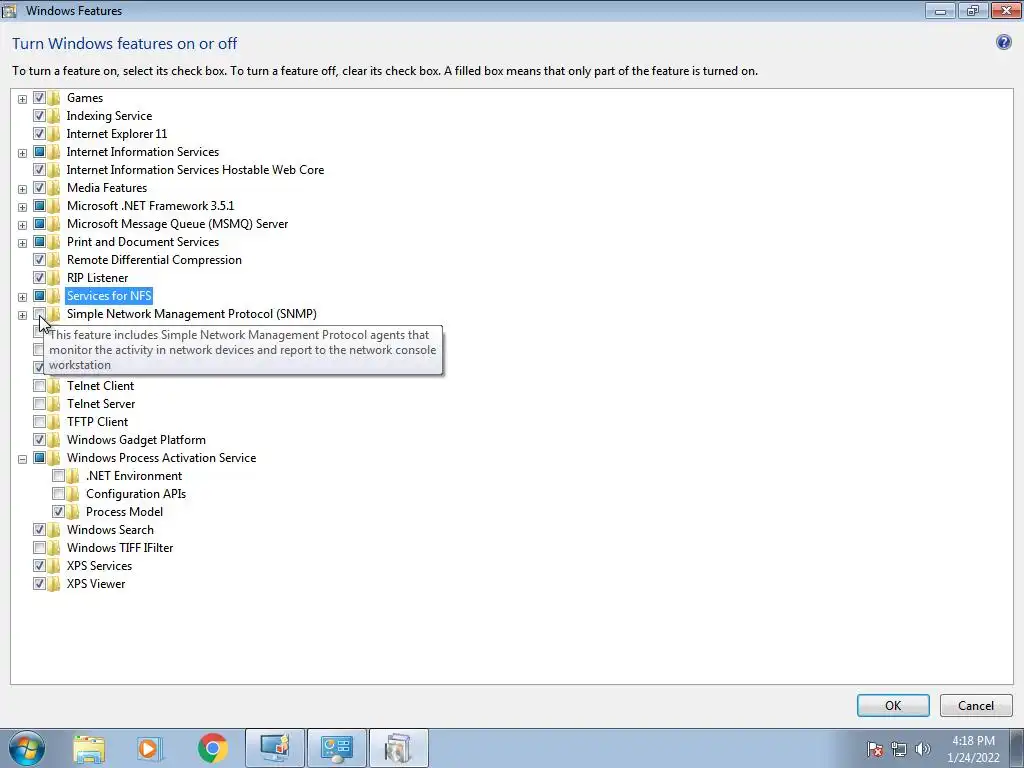
Task: Select the XPS Services item
Action: [99, 566]
